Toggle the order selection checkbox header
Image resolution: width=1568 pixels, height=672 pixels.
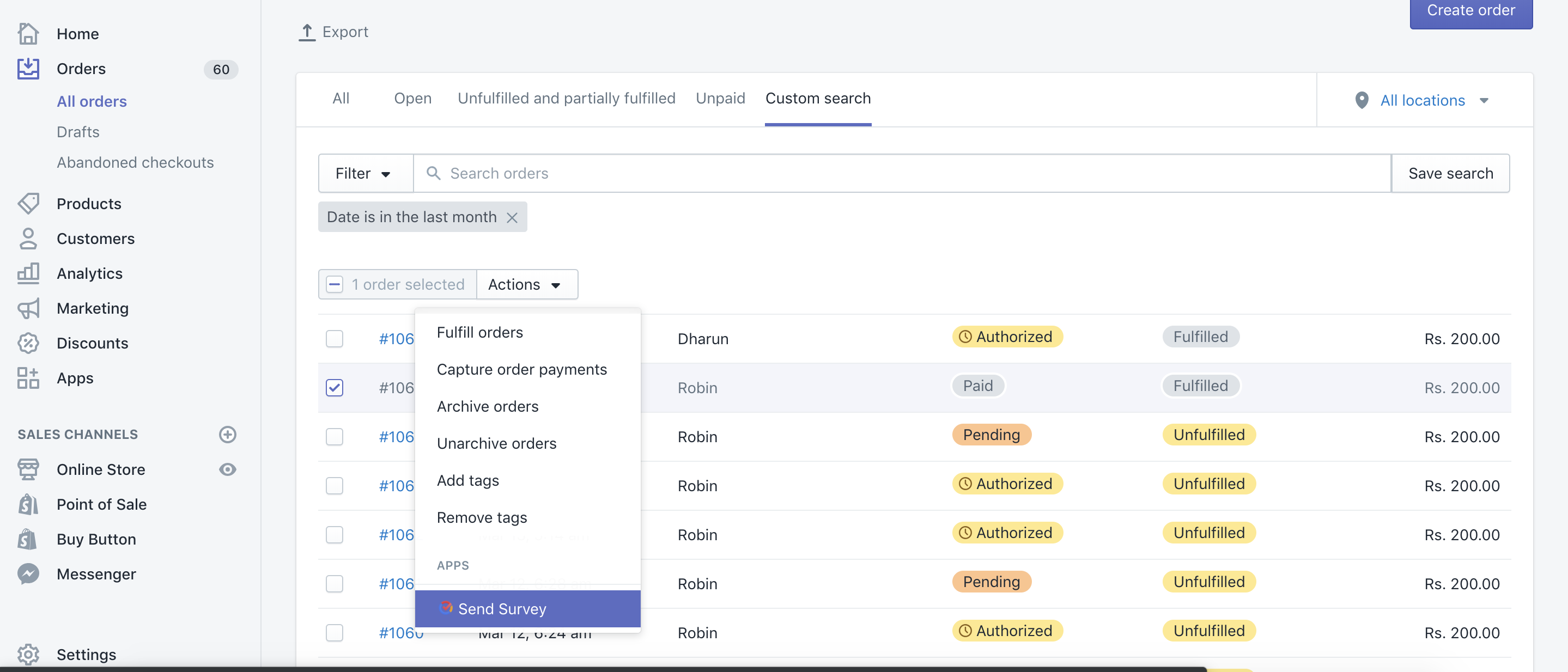coord(334,283)
